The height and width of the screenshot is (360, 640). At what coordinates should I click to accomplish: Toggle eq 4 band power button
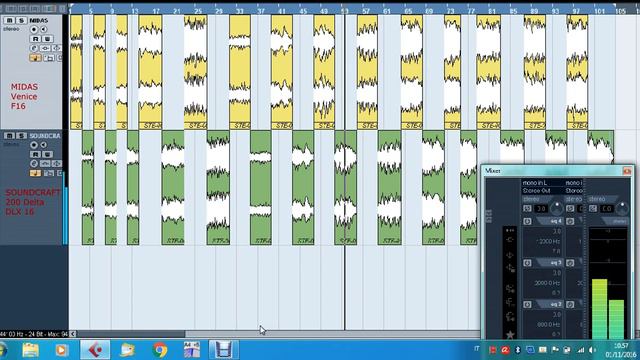[527, 221]
